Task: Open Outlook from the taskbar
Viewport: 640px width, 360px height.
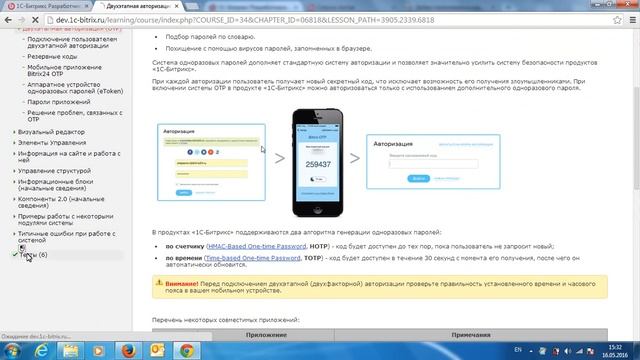Action: click(x=158, y=351)
